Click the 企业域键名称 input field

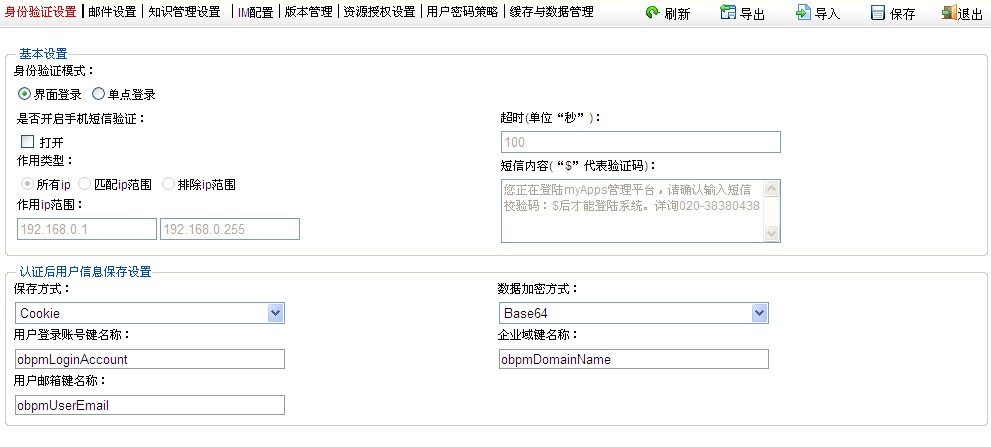coord(633,359)
